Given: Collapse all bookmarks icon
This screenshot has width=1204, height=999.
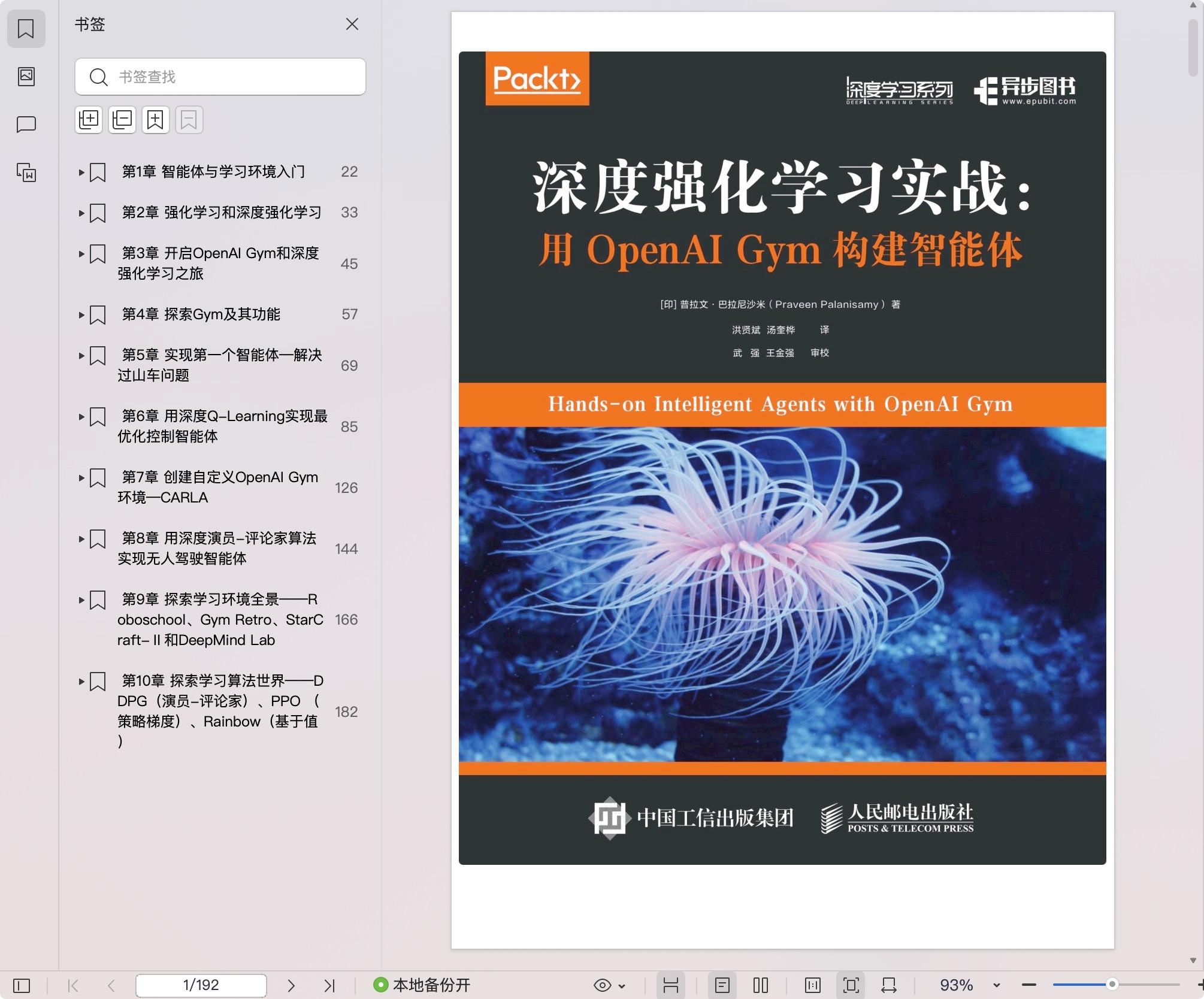Looking at the screenshot, I should point(122,120).
